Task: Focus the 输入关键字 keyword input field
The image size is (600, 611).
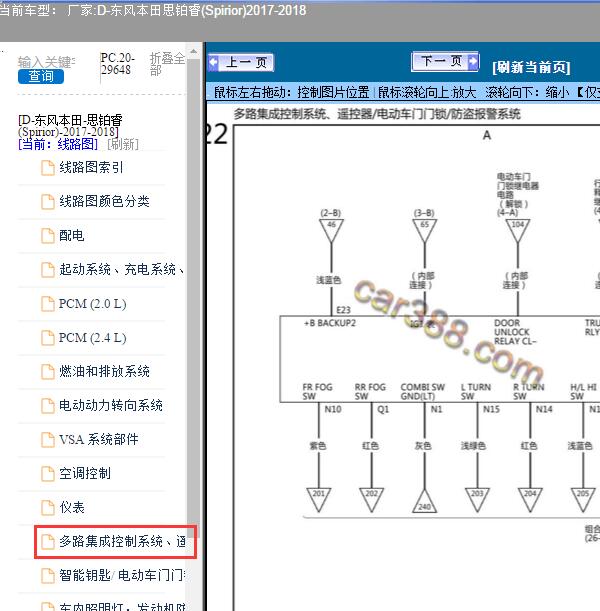Action: tap(47, 62)
